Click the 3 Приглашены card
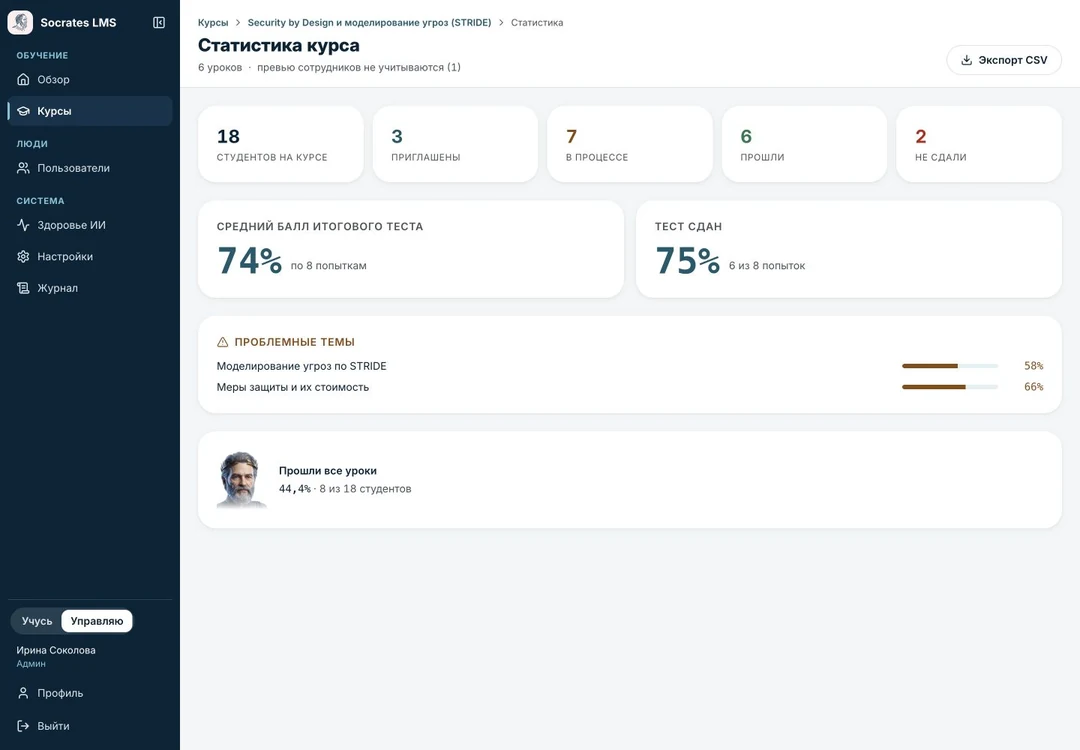 (455, 144)
